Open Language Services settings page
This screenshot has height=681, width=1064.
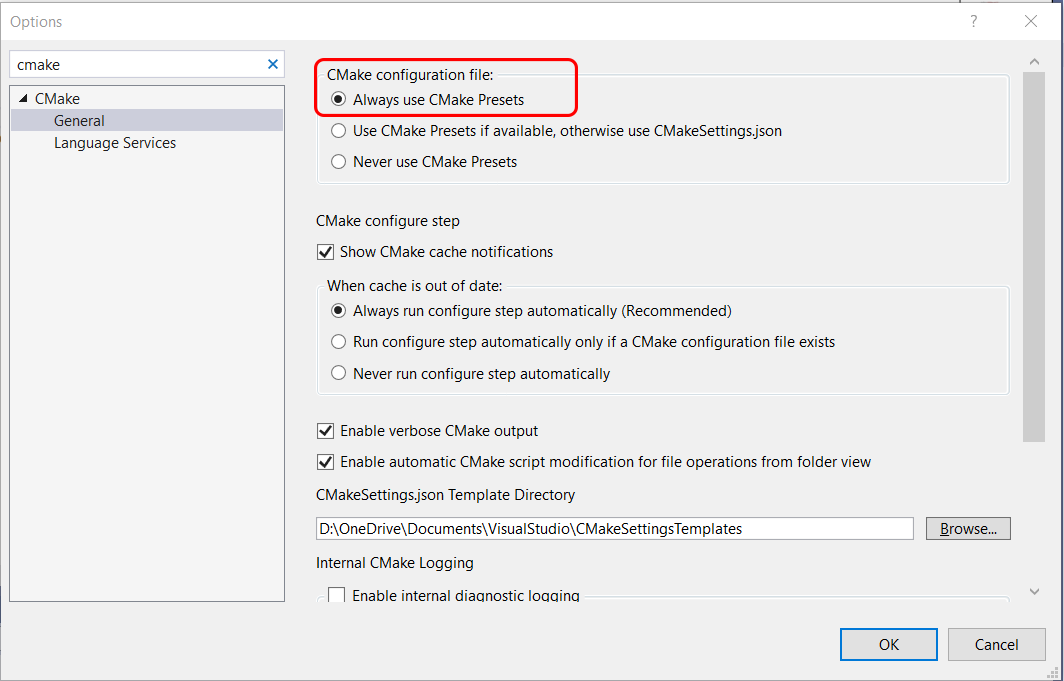(115, 143)
